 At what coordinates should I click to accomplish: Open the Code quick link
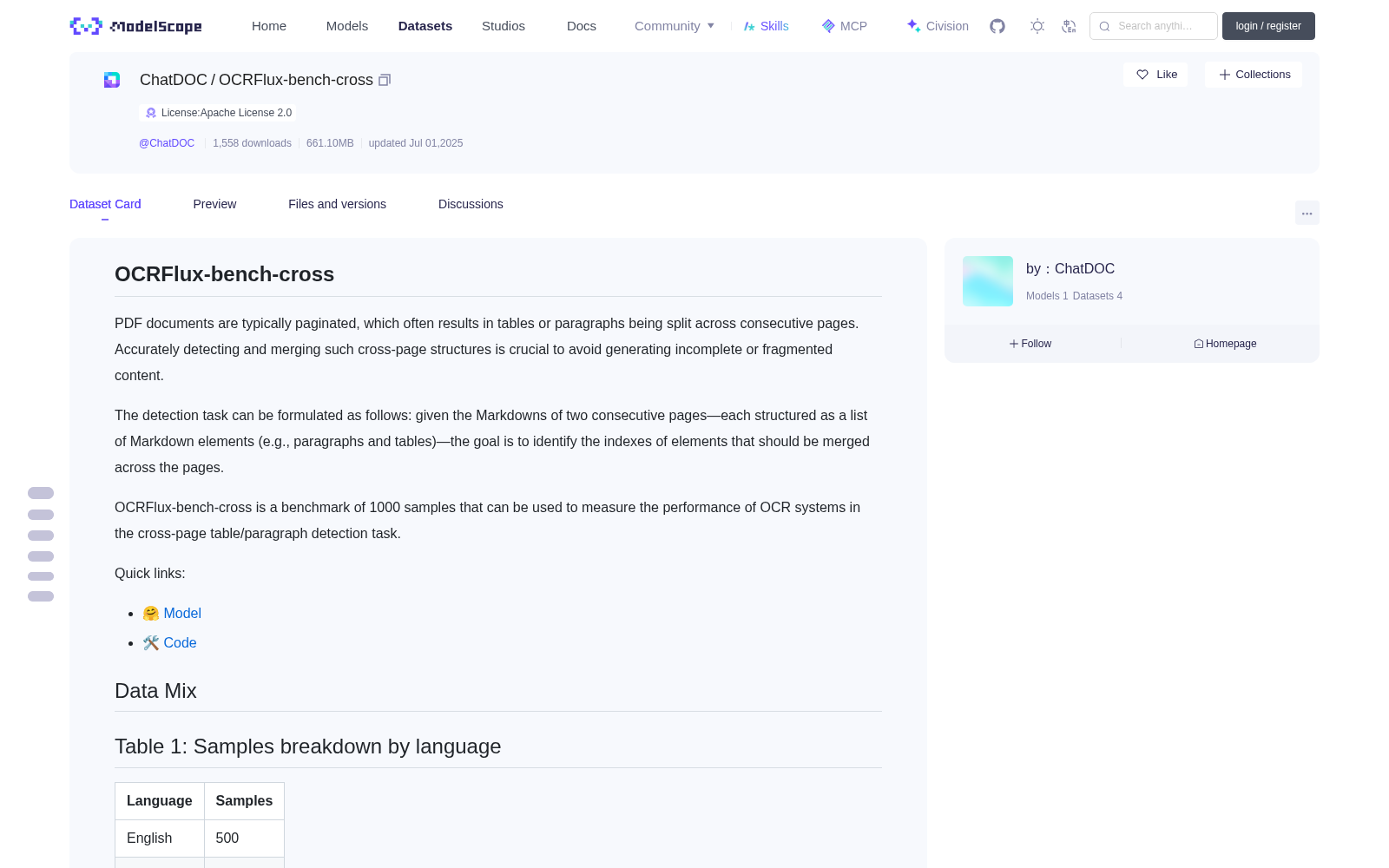[180, 642]
